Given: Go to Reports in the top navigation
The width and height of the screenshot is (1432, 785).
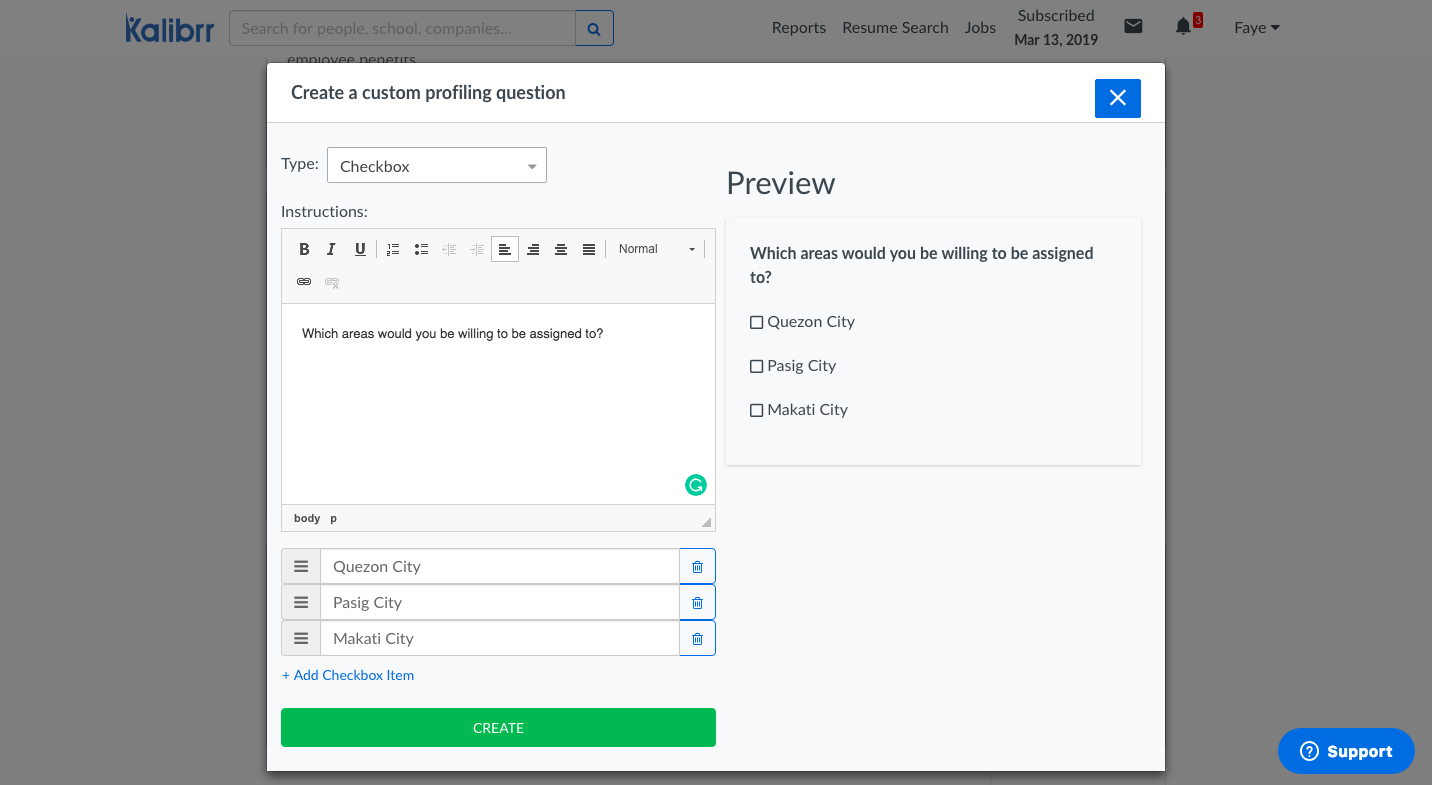Looking at the screenshot, I should pyautogui.click(x=798, y=28).
